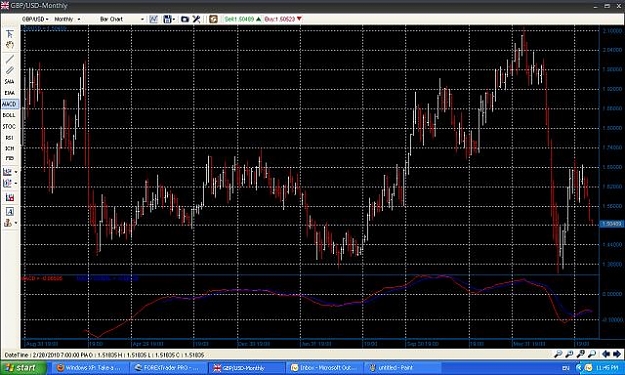Click the fourth magnifier zoom icon
625x375 pixels.
(x=592, y=354)
